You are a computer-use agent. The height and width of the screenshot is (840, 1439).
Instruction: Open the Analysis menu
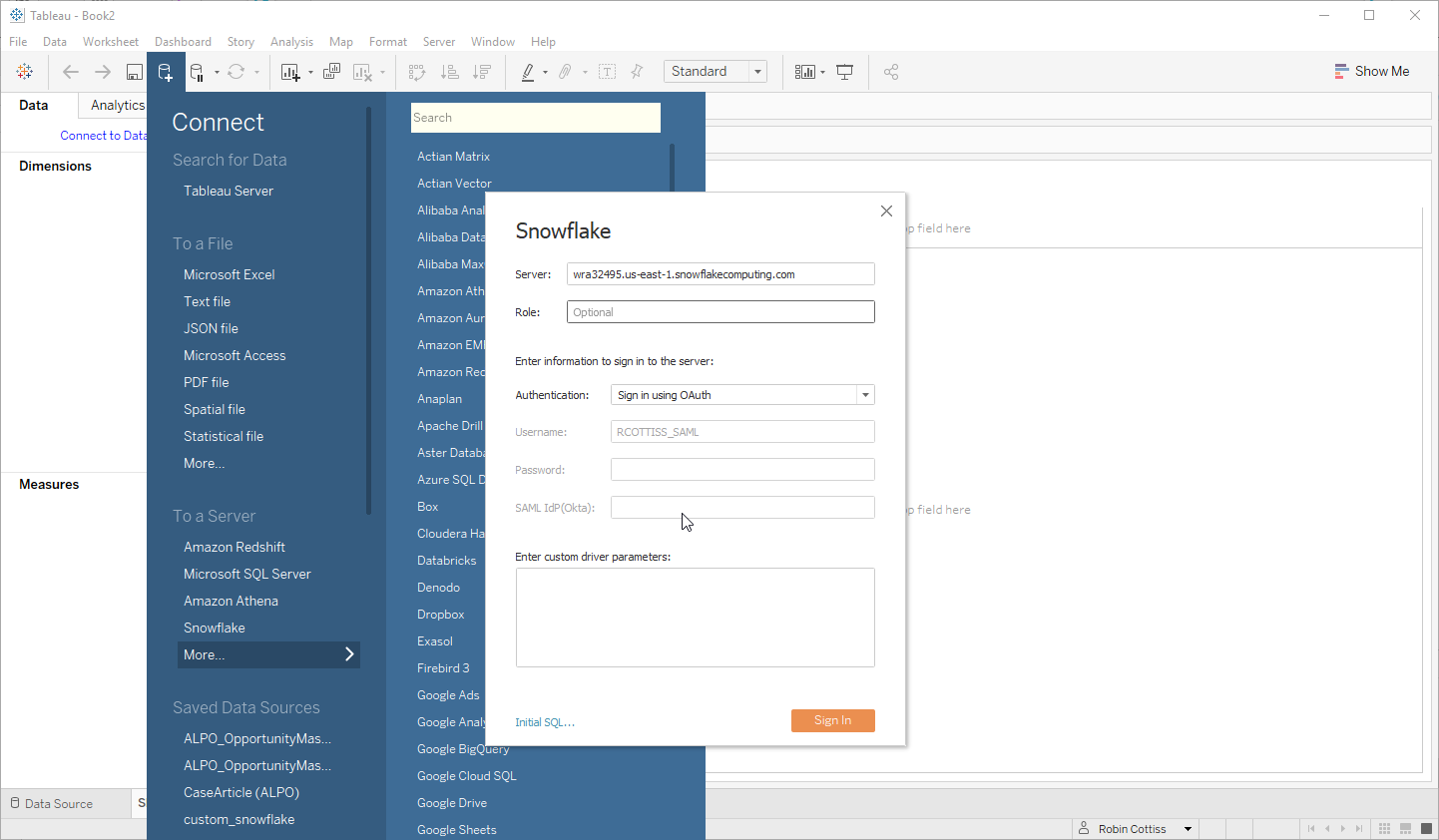(x=291, y=42)
